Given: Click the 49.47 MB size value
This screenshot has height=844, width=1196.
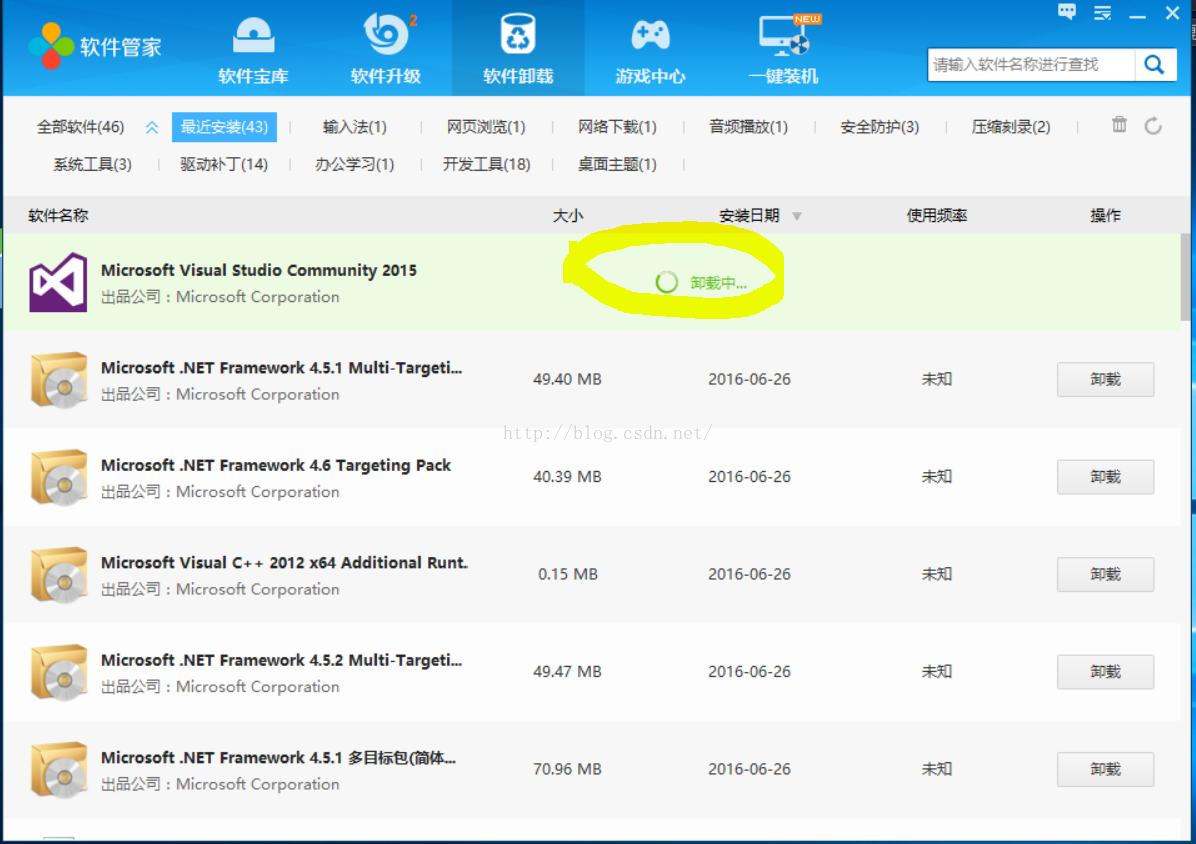Looking at the screenshot, I should pyautogui.click(x=567, y=672).
